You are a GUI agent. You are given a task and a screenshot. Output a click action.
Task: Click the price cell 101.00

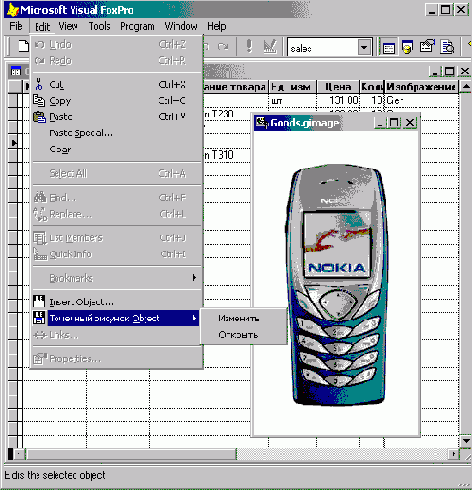338,100
